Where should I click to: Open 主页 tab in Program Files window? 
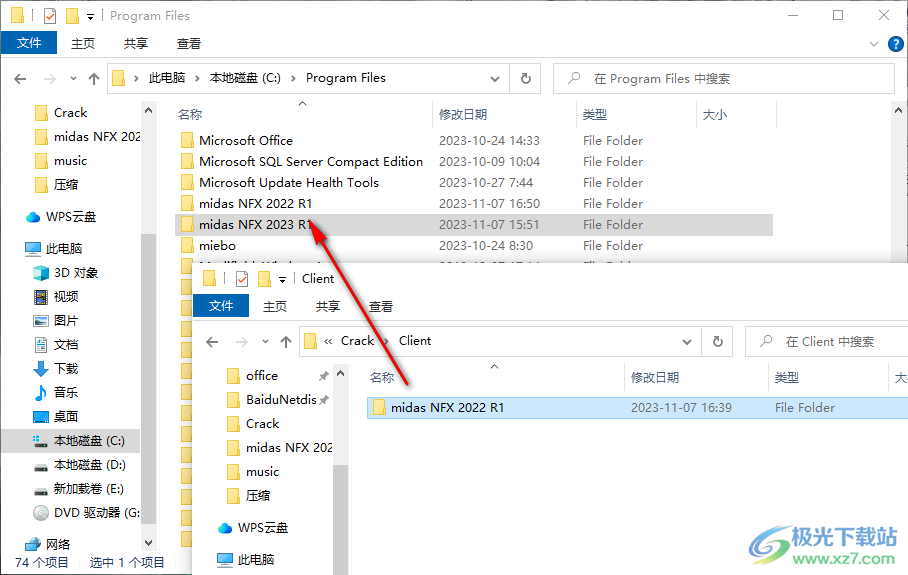[x=83, y=43]
